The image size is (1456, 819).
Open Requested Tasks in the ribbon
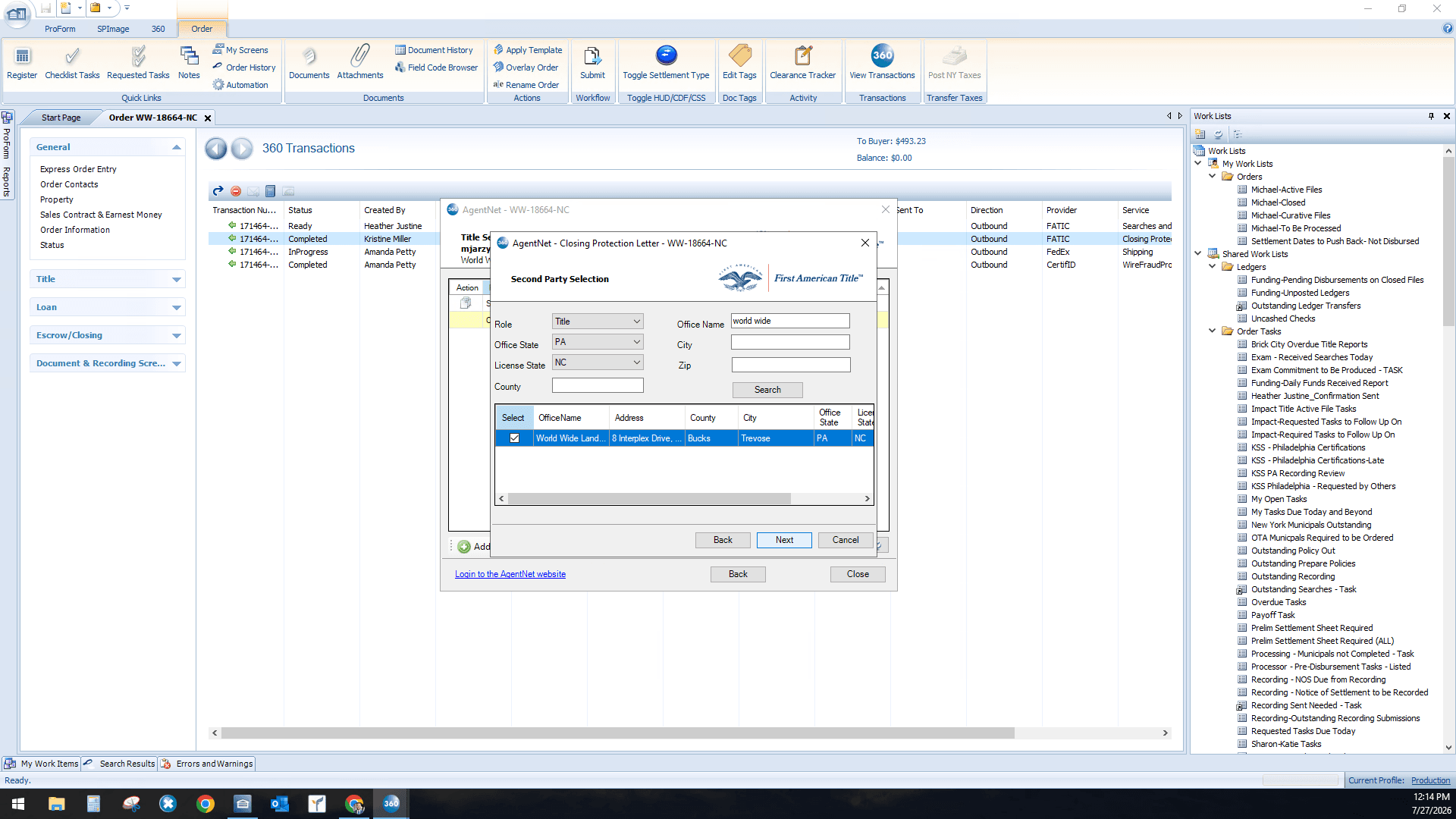click(138, 62)
